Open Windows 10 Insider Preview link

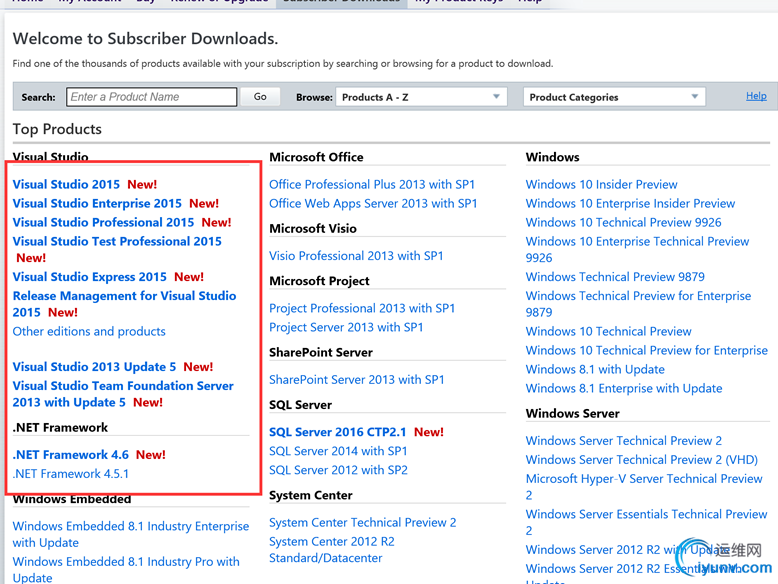pos(601,184)
